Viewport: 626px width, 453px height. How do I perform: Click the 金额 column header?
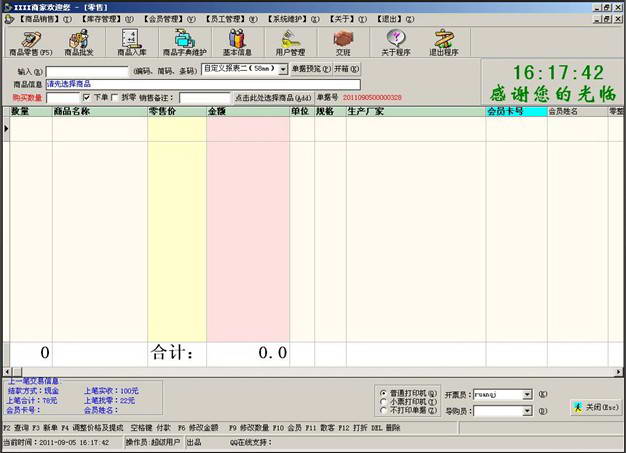click(248, 111)
